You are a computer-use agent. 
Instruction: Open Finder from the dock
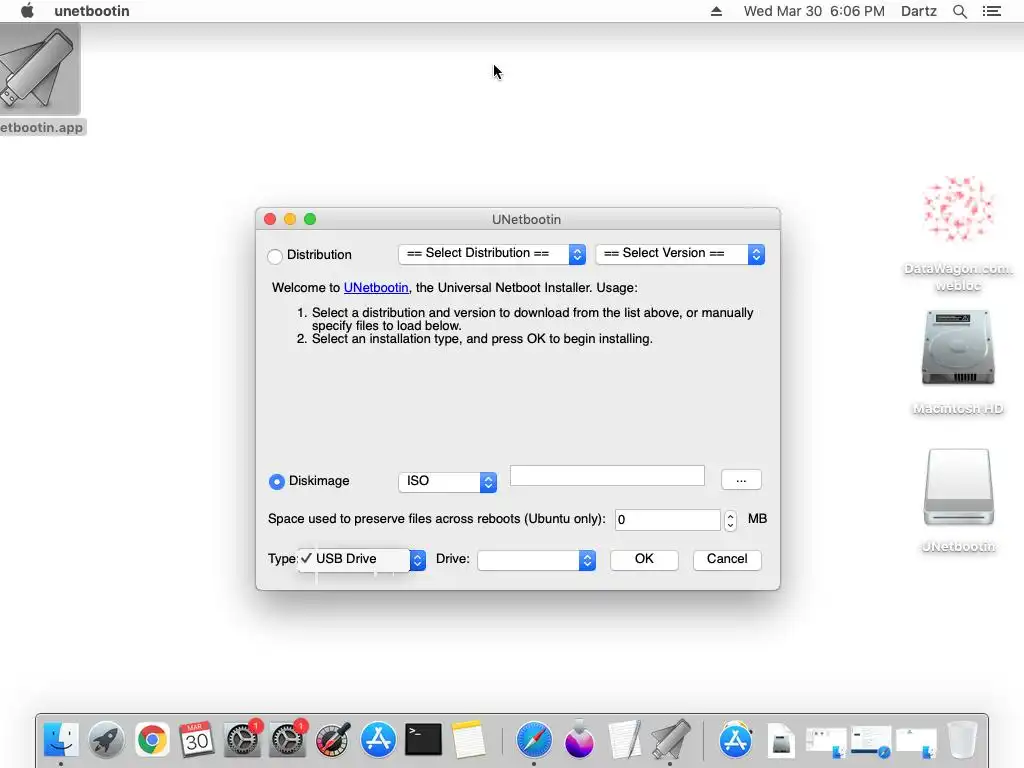(61, 741)
